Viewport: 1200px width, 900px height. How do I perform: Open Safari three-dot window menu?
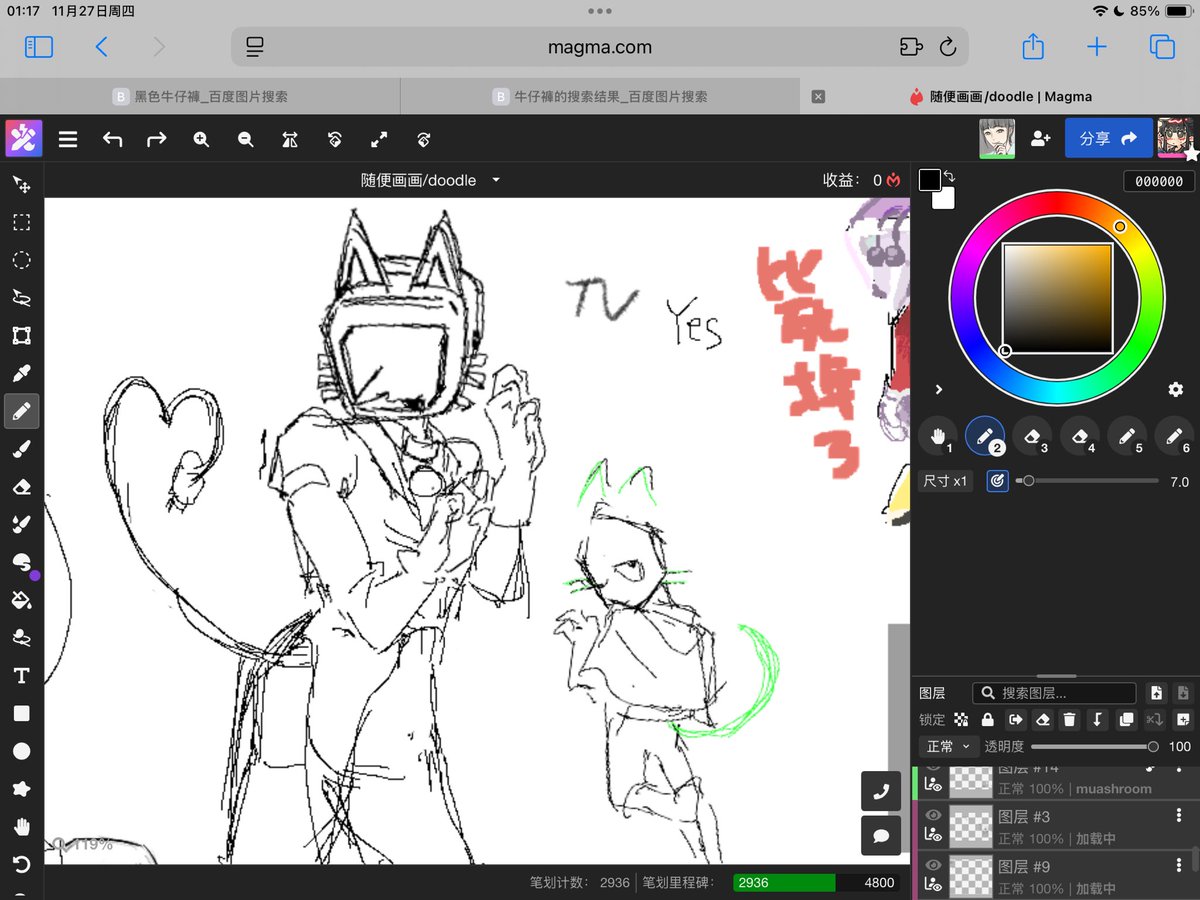click(600, 11)
